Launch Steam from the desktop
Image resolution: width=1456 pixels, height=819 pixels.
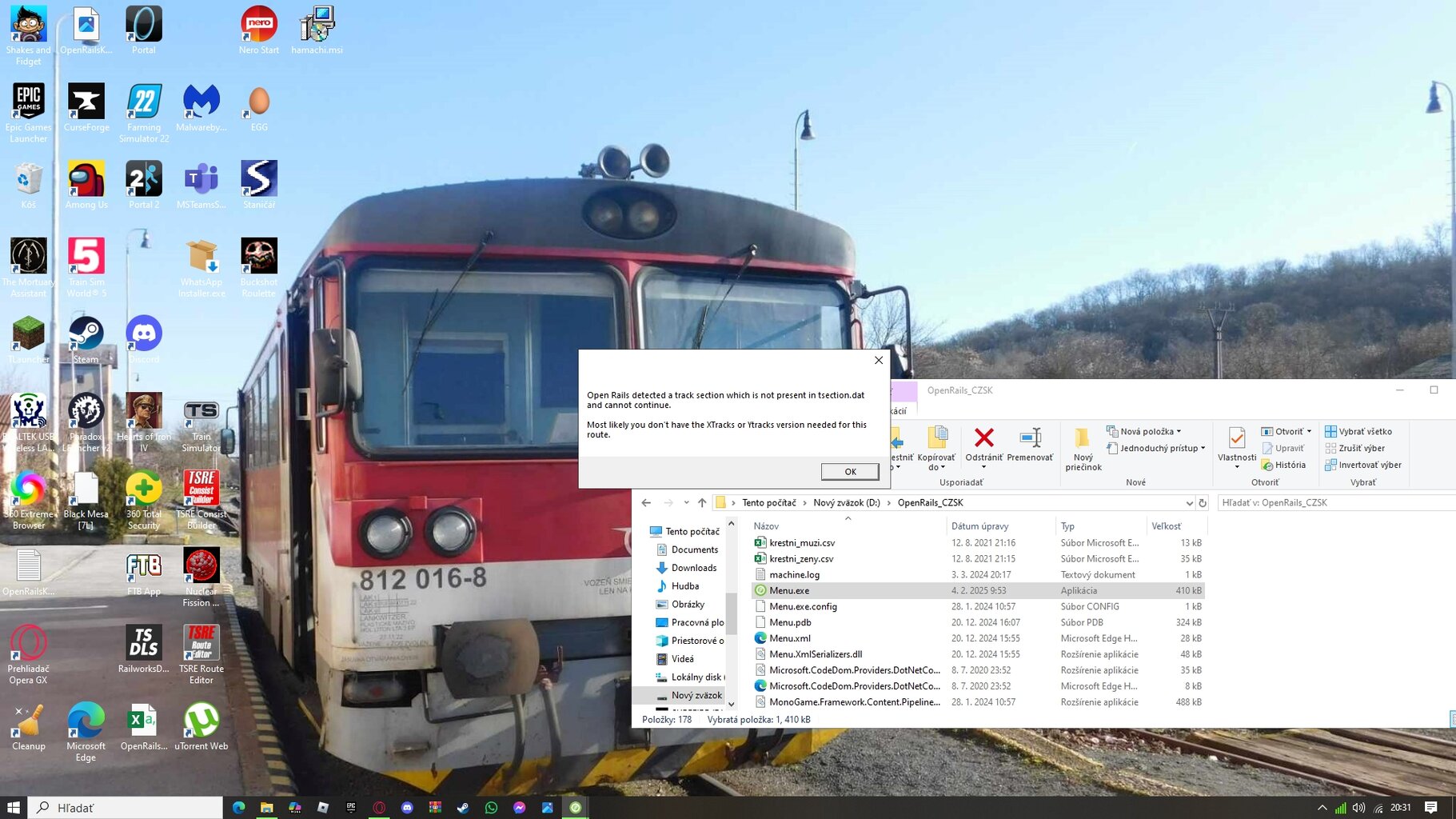tap(86, 334)
